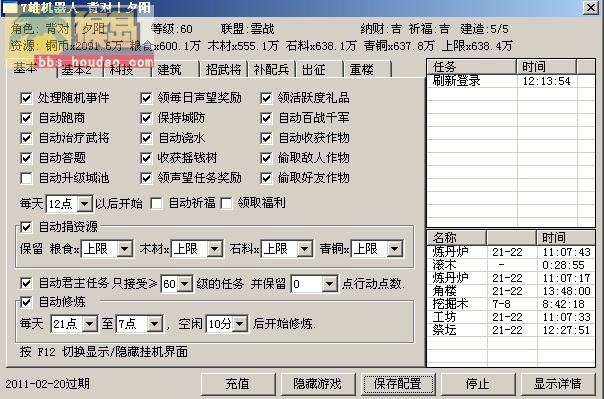This screenshot has height=399, width=604.
Task: Uncheck 偷取敌人作物 checkbox
Action: [266, 158]
